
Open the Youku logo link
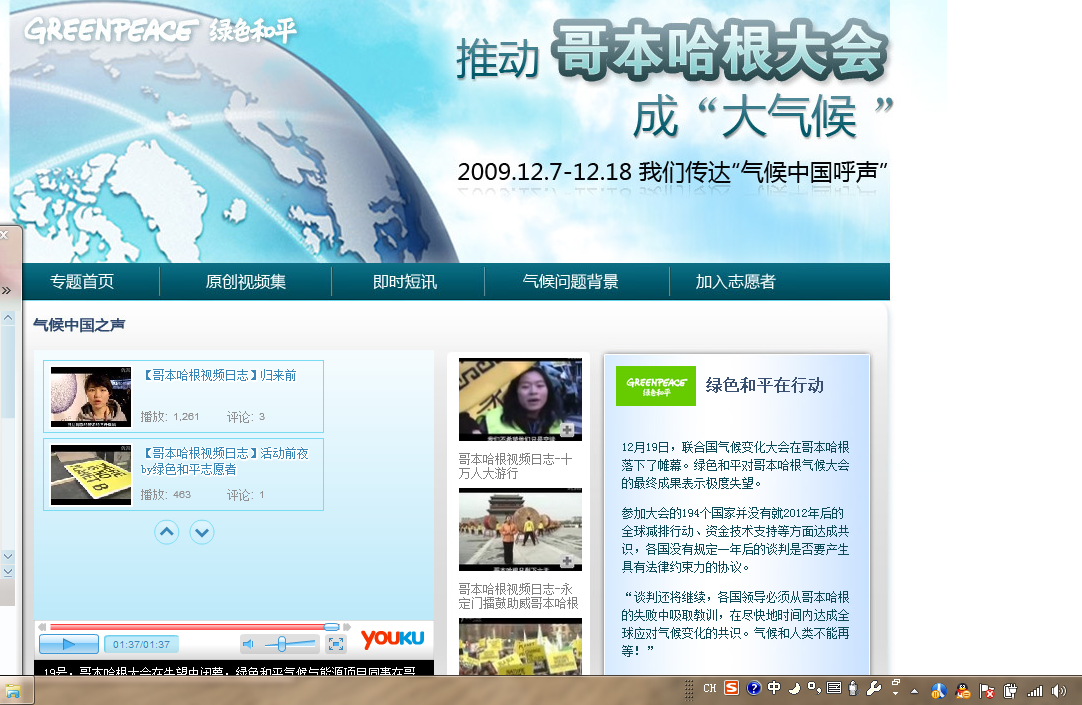(392, 638)
